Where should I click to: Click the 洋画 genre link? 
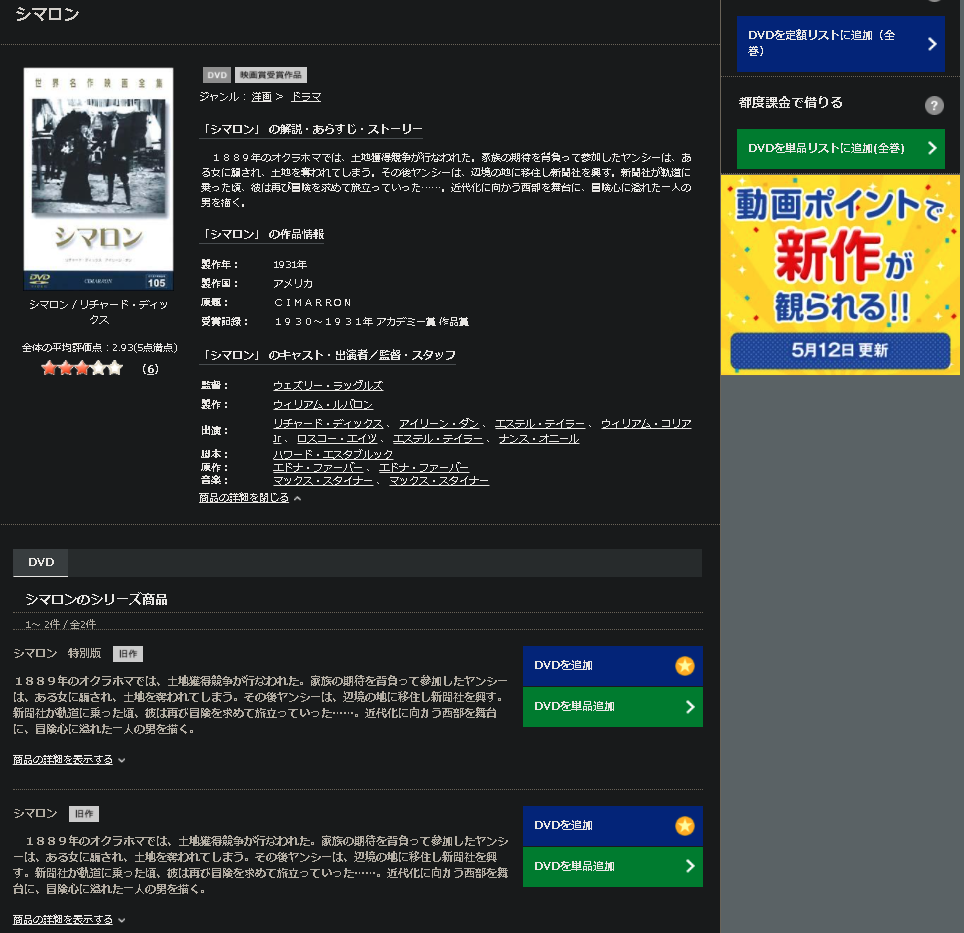pyautogui.click(x=261, y=97)
